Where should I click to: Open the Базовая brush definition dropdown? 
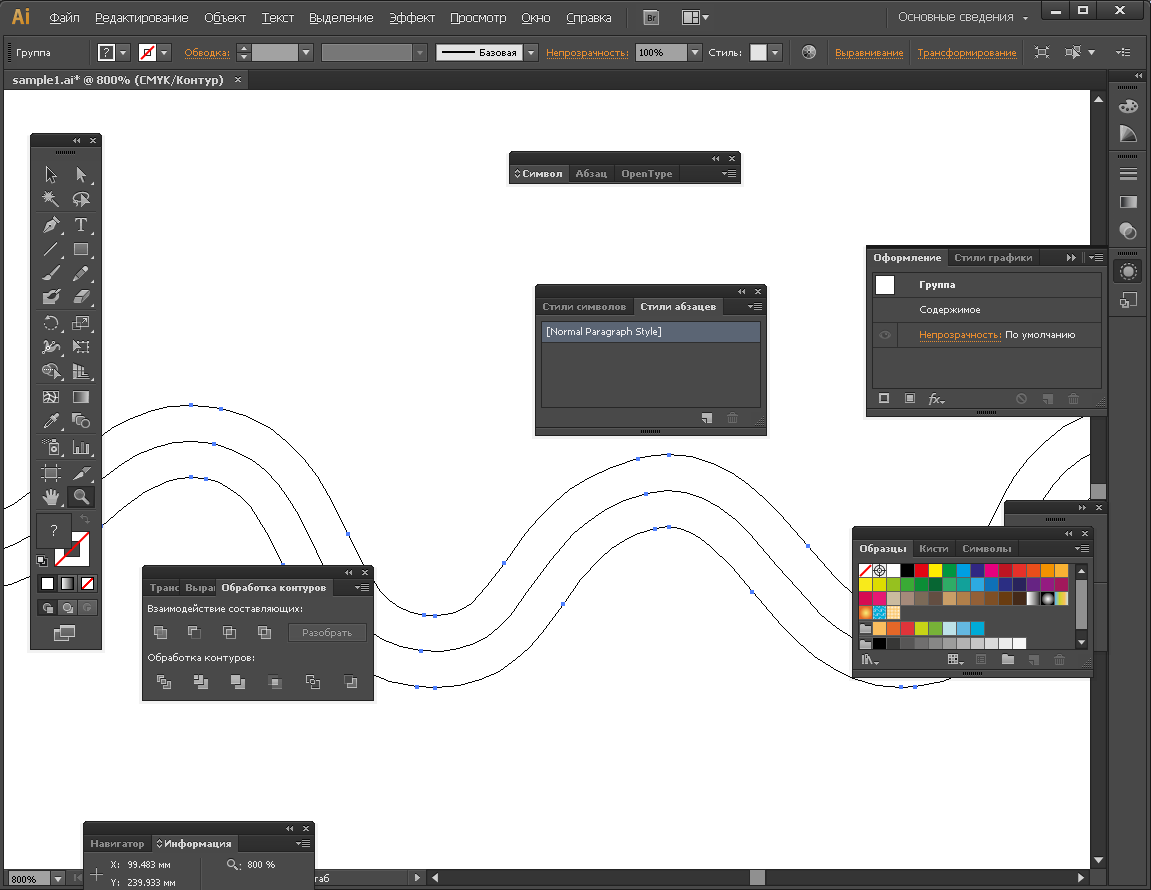pyautogui.click(x=531, y=53)
